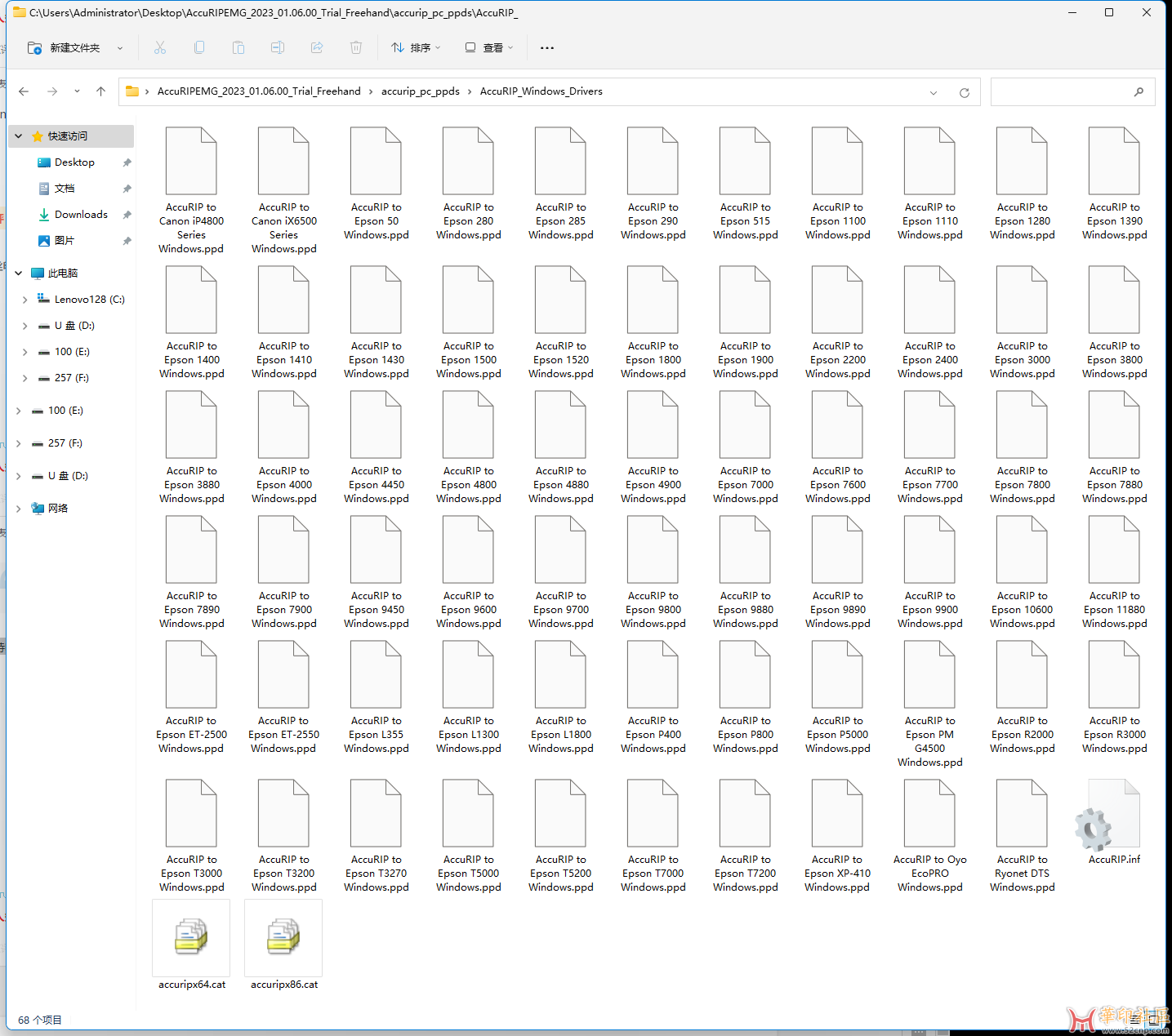Select AccuRIP to Epson 9900 Windows.ppd
This screenshot has width=1172, height=1036.
tap(930, 572)
